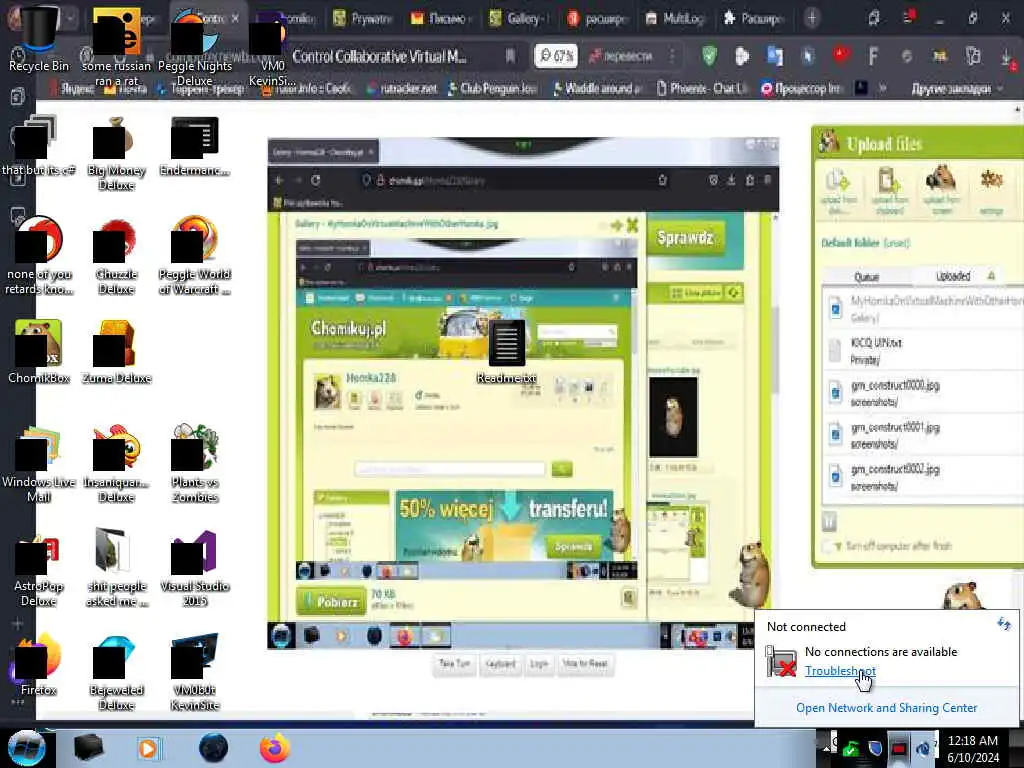1024x768 pixels.
Task: Open the Club Penguin Journey bookmark
Action: [492, 88]
